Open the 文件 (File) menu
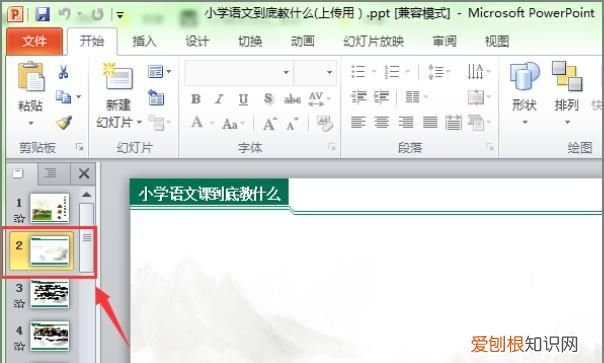Image resolution: width=604 pixels, height=363 pixels. point(34,41)
